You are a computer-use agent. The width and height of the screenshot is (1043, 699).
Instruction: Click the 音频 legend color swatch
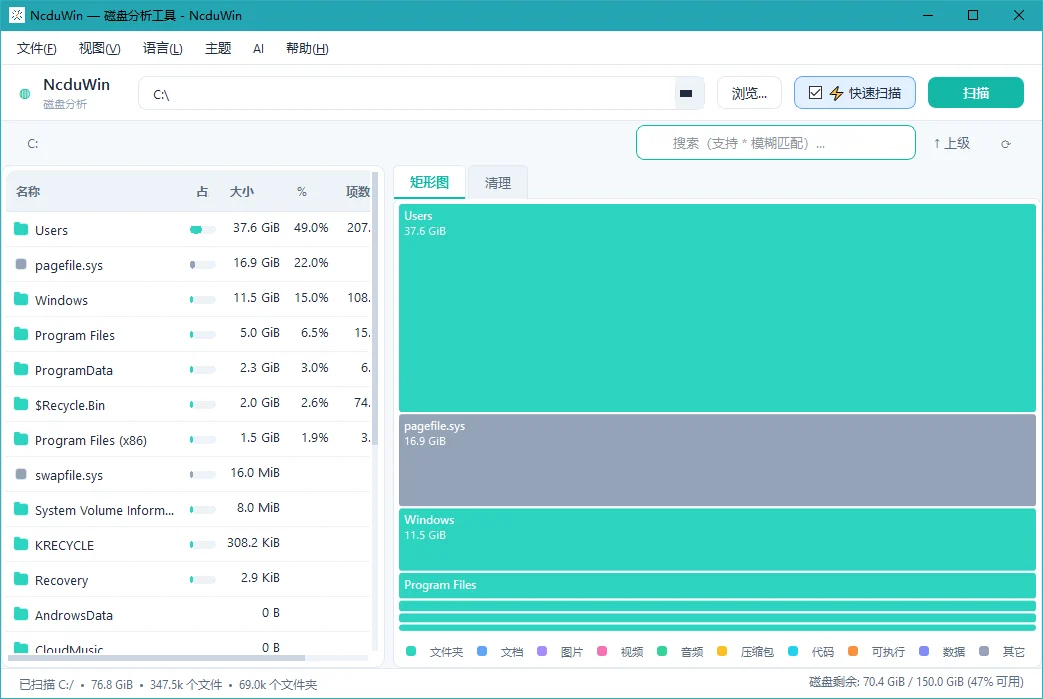662,651
